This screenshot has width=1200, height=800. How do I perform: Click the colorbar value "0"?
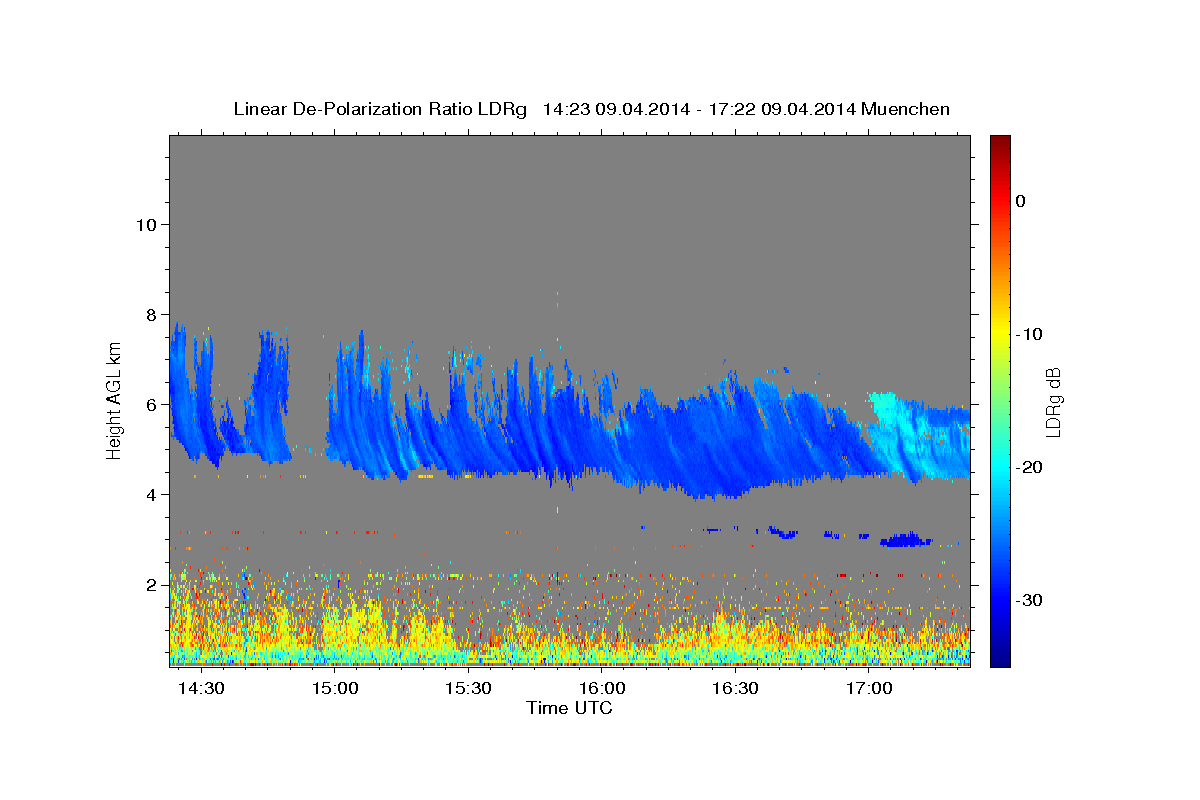coord(1021,201)
